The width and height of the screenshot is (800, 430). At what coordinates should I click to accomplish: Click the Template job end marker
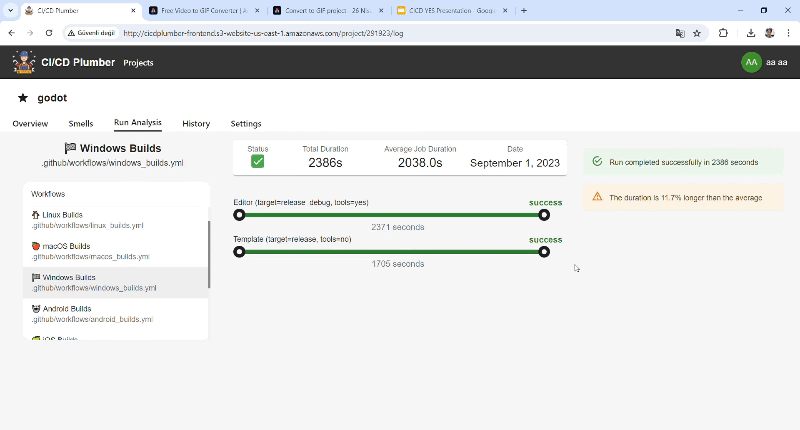pyautogui.click(x=544, y=251)
